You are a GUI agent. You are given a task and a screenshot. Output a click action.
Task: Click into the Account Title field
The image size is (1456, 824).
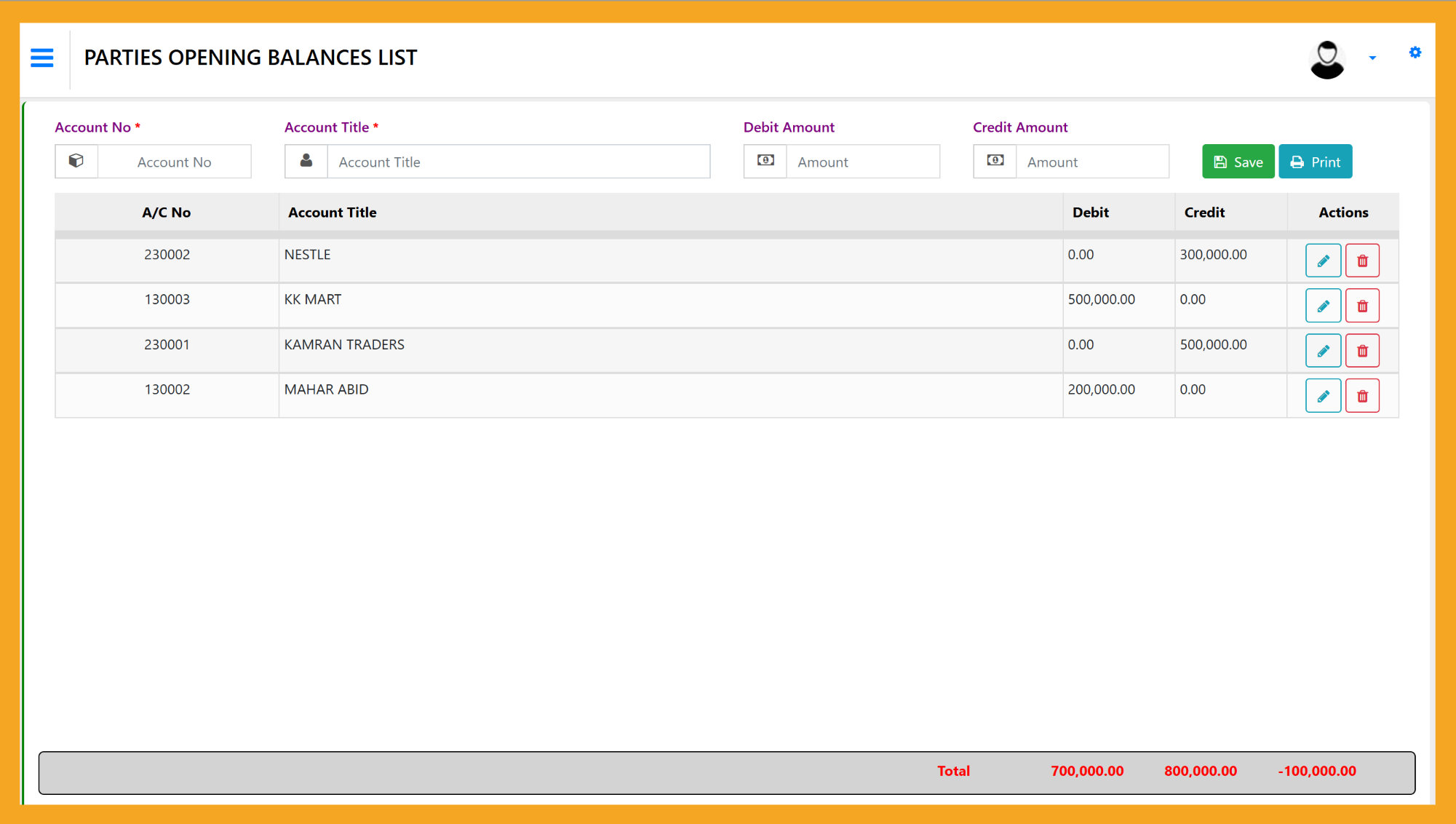click(x=518, y=162)
